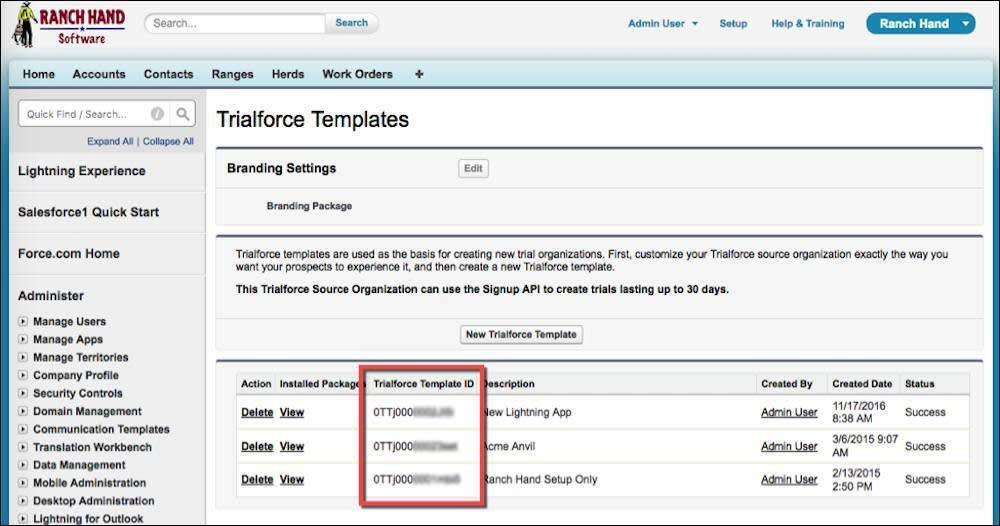Click the Collapse All link
This screenshot has width=1000, height=526.
pyautogui.click(x=168, y=142)
